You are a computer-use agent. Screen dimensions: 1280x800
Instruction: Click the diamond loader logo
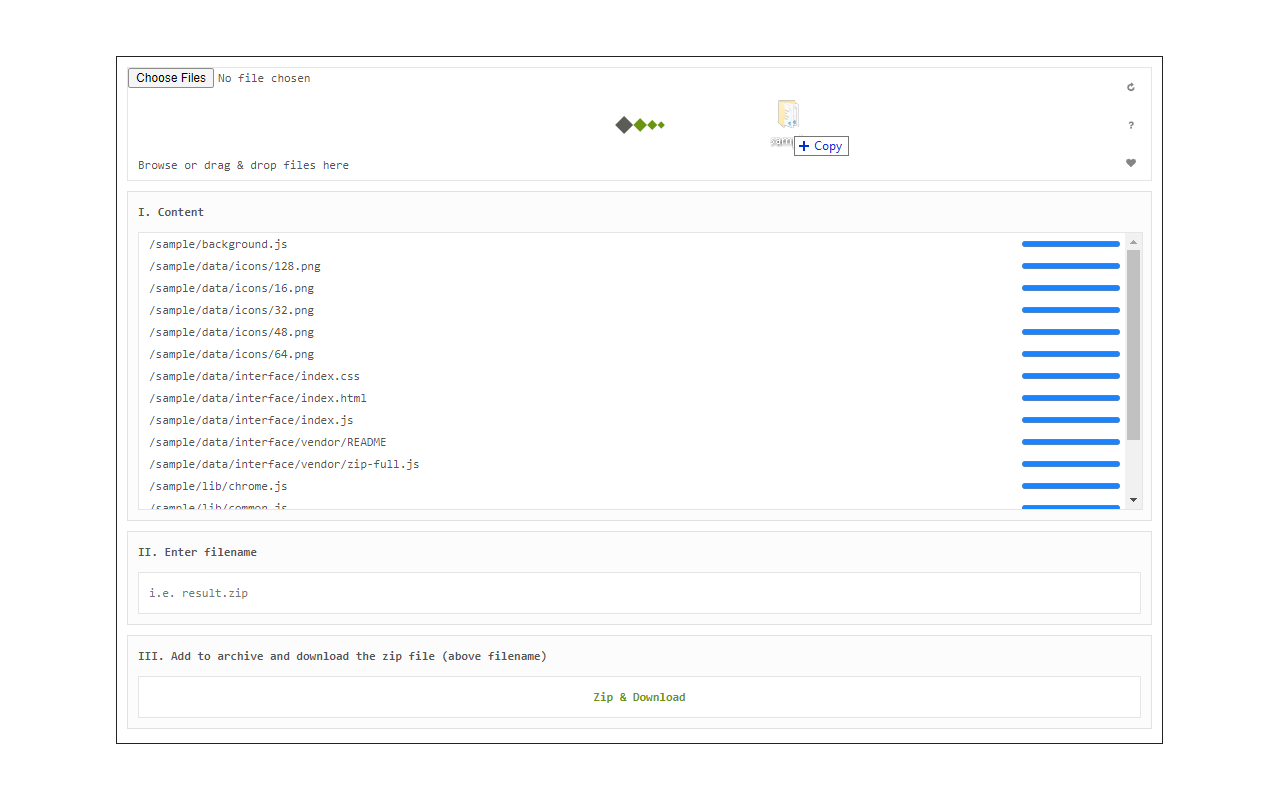[639, 125]
